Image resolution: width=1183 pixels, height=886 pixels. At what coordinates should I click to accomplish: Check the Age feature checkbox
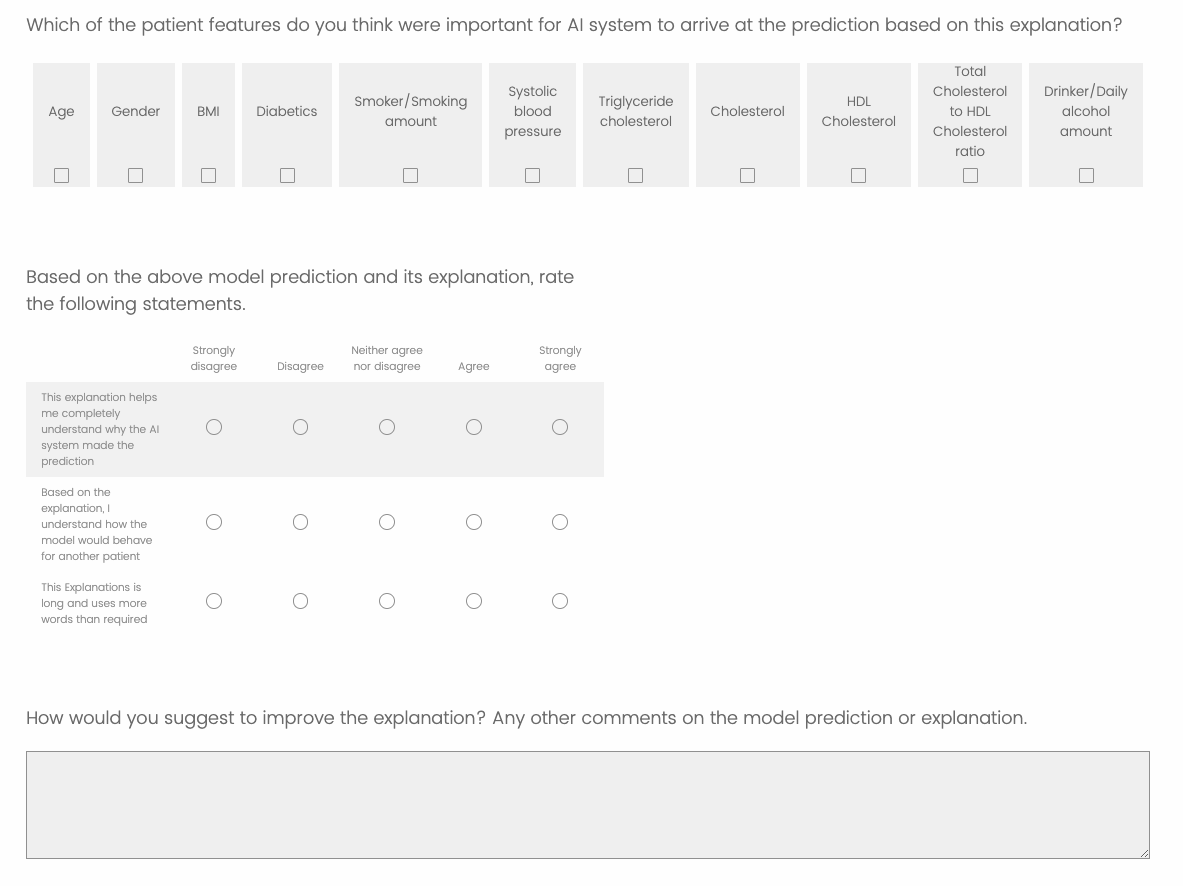(x=61, y=175)
